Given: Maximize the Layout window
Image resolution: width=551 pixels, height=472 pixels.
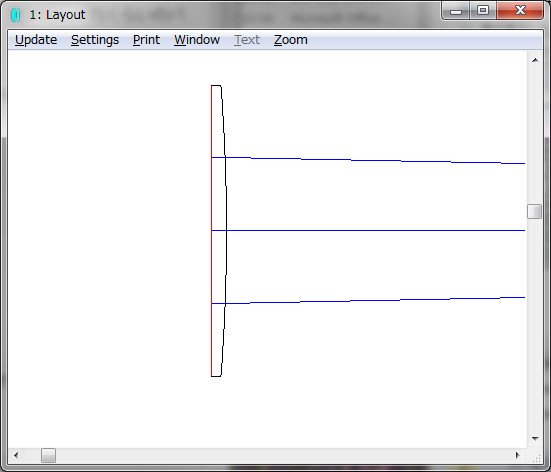Looking at the screenshot, I should [483, 11].
